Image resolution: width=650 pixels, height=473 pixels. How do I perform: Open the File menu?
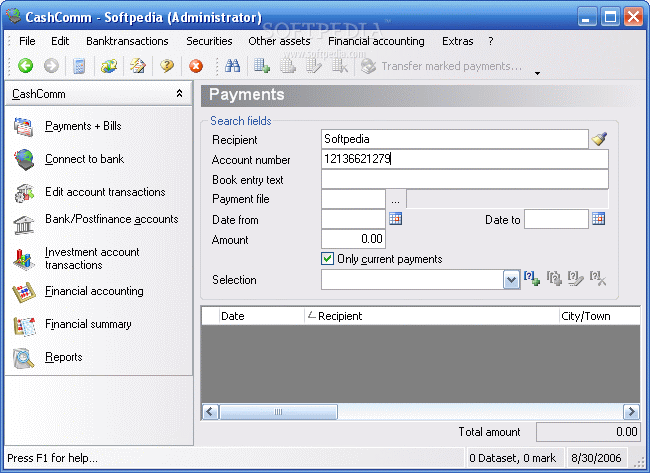coord(27,41)
